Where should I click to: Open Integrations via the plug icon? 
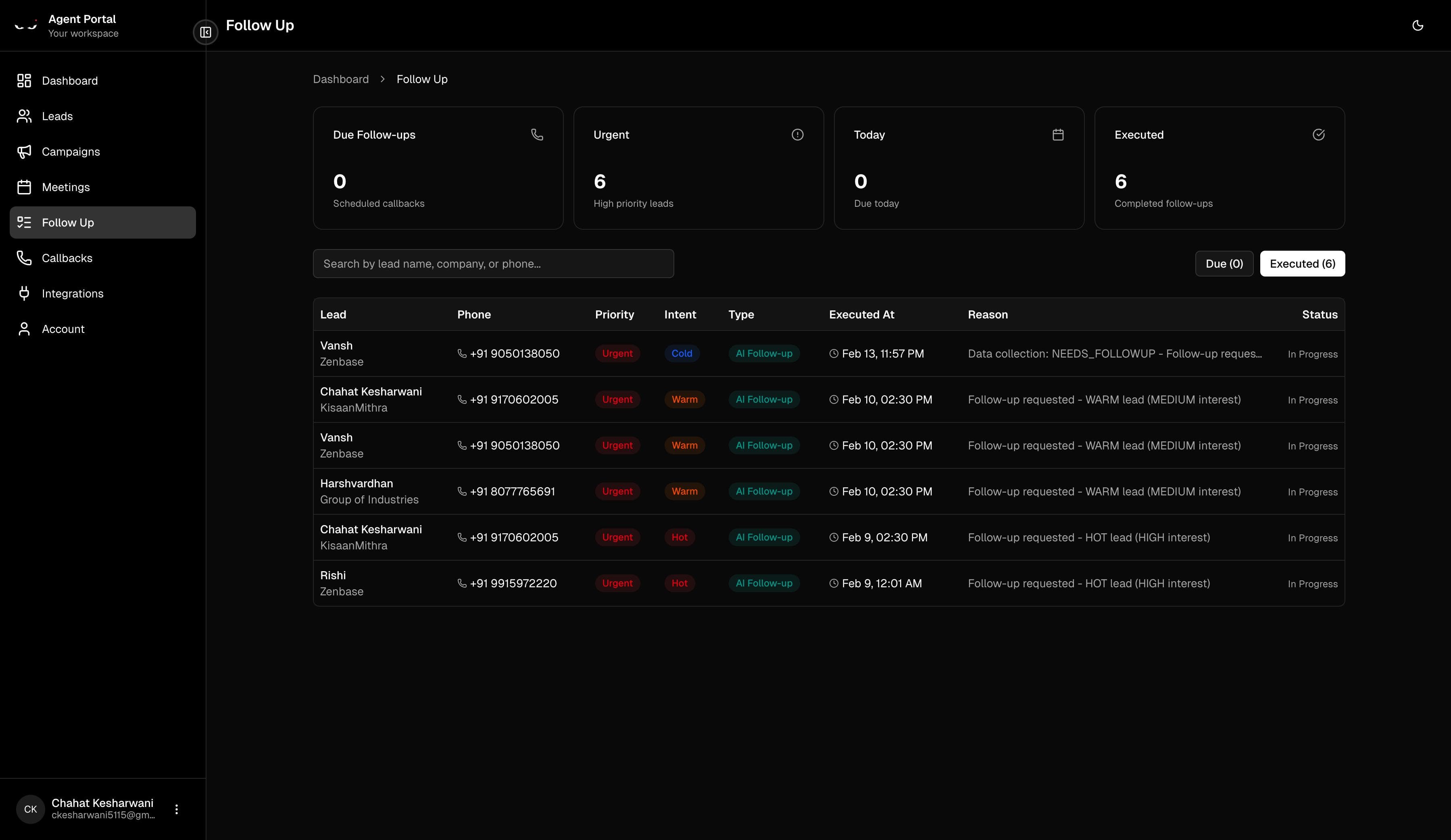pyautogui.click(x=24, y=293)
